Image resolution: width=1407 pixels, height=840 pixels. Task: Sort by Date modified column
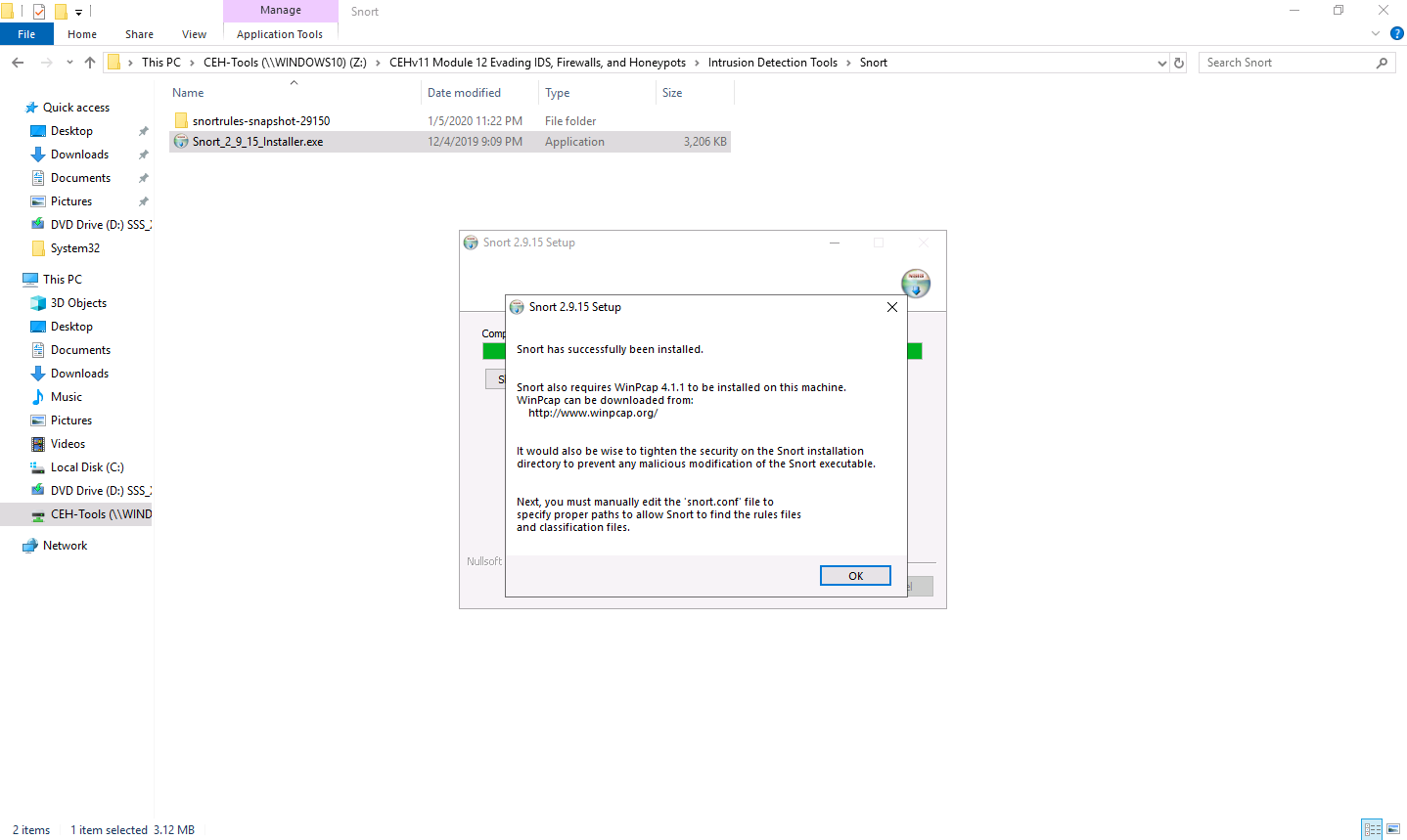pos(464,93)
